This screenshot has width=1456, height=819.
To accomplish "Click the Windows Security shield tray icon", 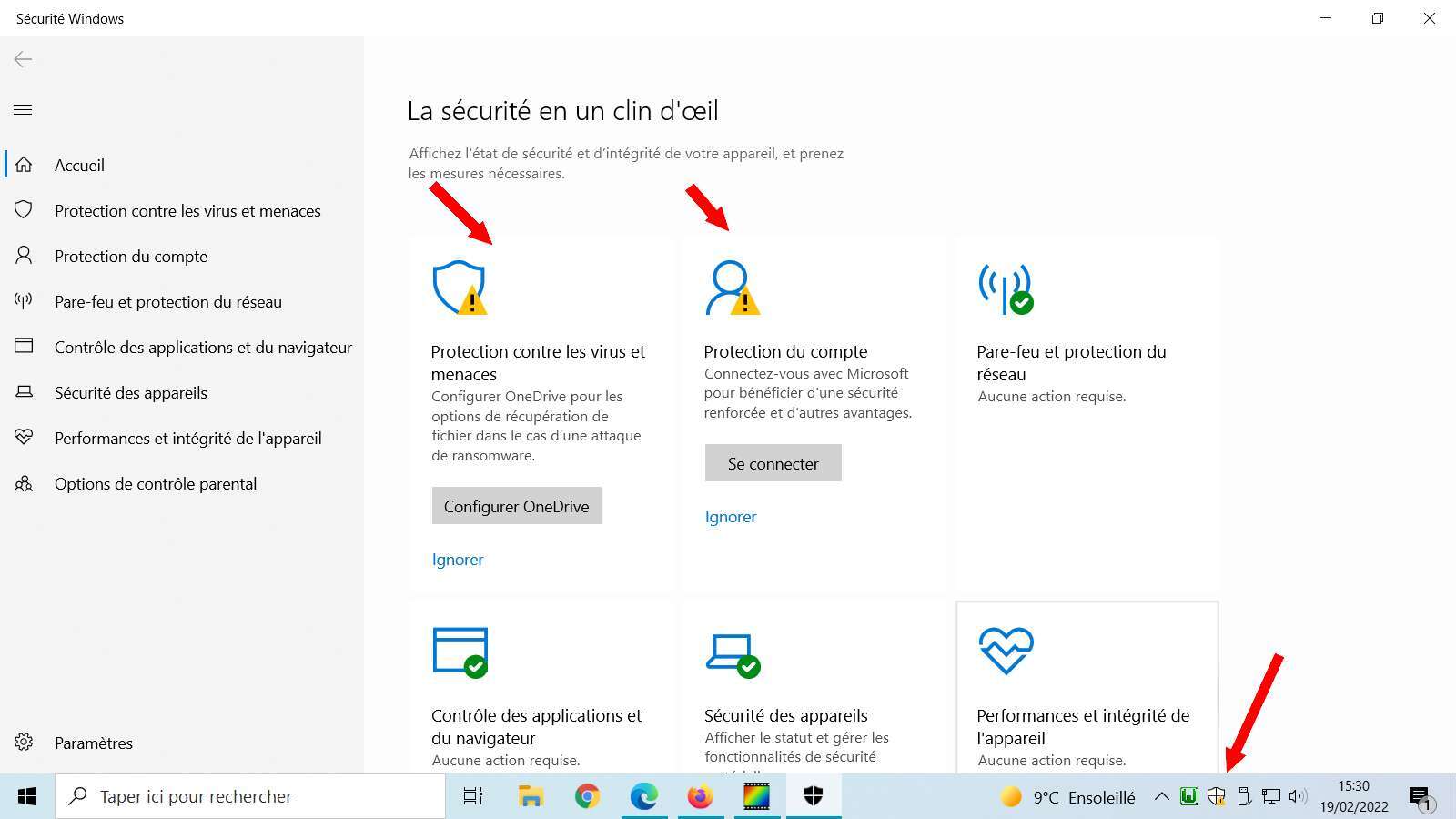I will (1217, 797).
